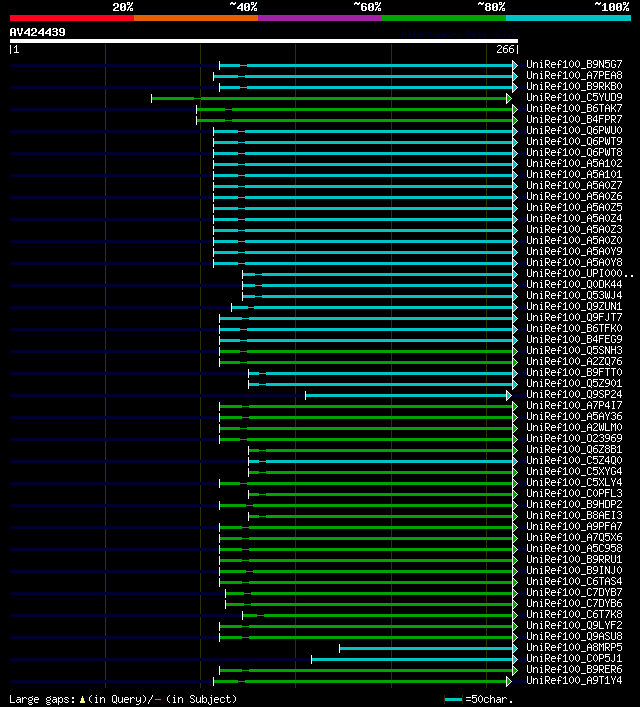Select the UniRef100_A5A101 label
The width and height of the screenshot is (640, 707).
[574, 174]
